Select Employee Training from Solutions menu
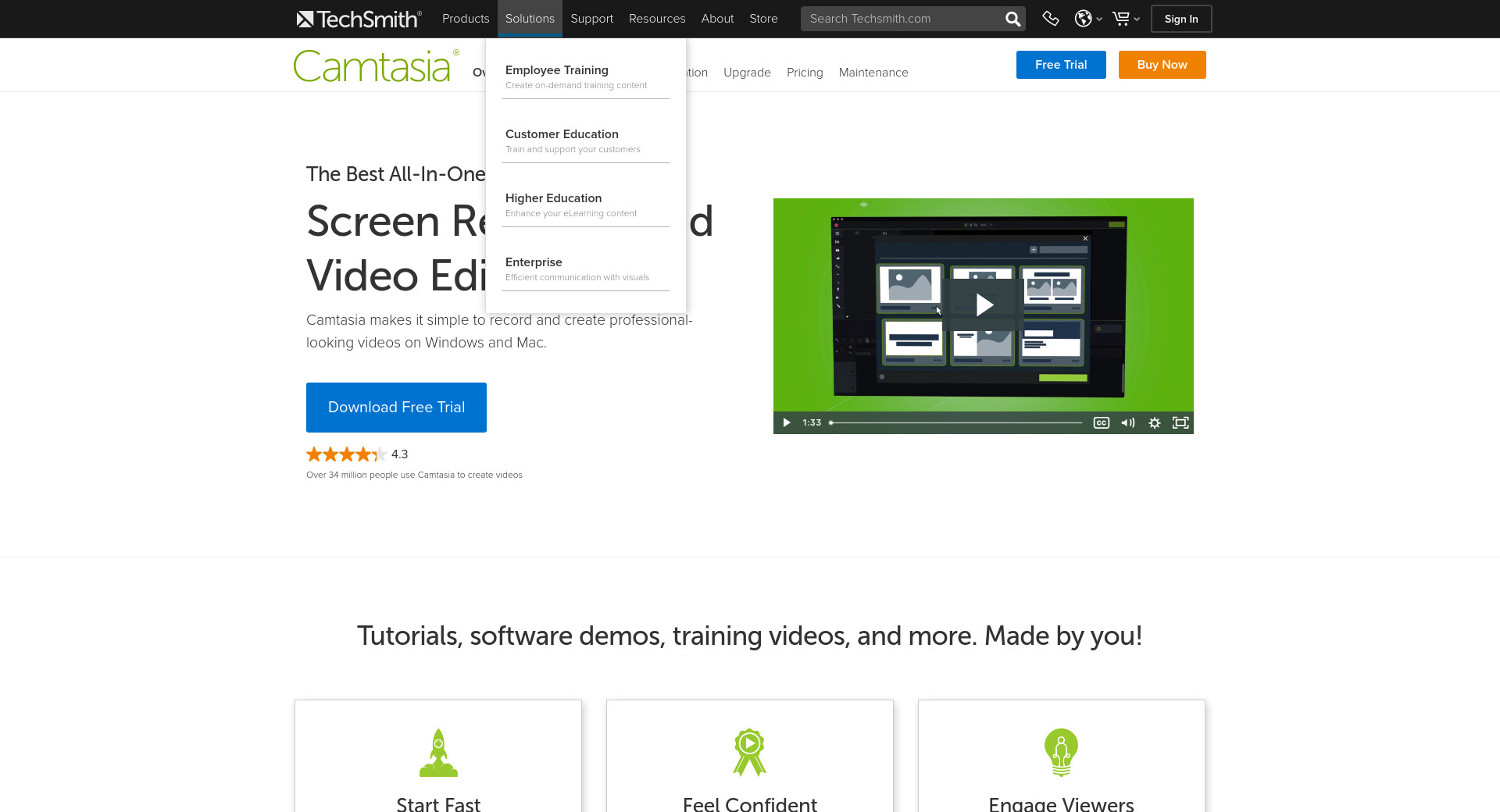Screen dimensions: 1500x812 point(556,70)
